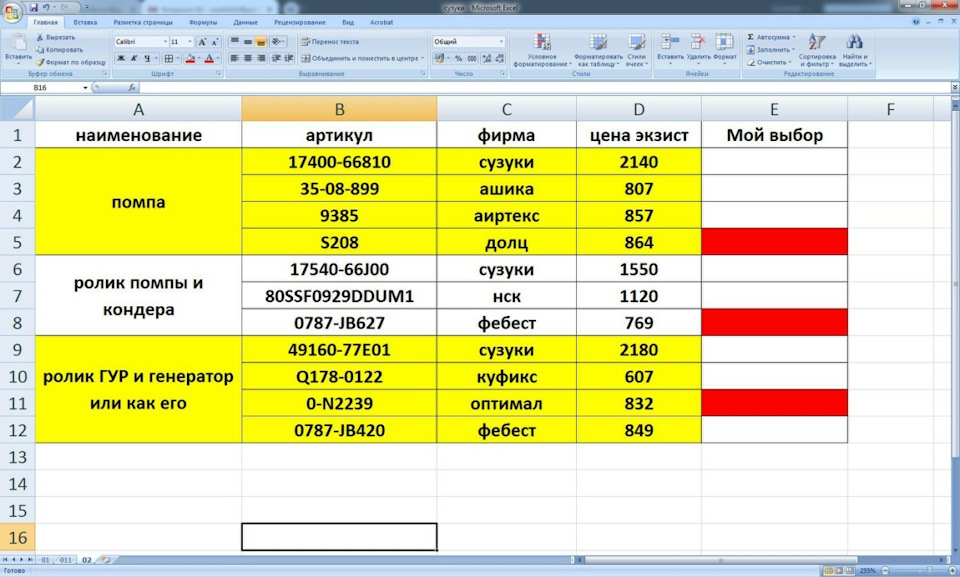Toggle bold Ж formatting
960x577 pixels.
pyautogui.click(x=121, y=58)
